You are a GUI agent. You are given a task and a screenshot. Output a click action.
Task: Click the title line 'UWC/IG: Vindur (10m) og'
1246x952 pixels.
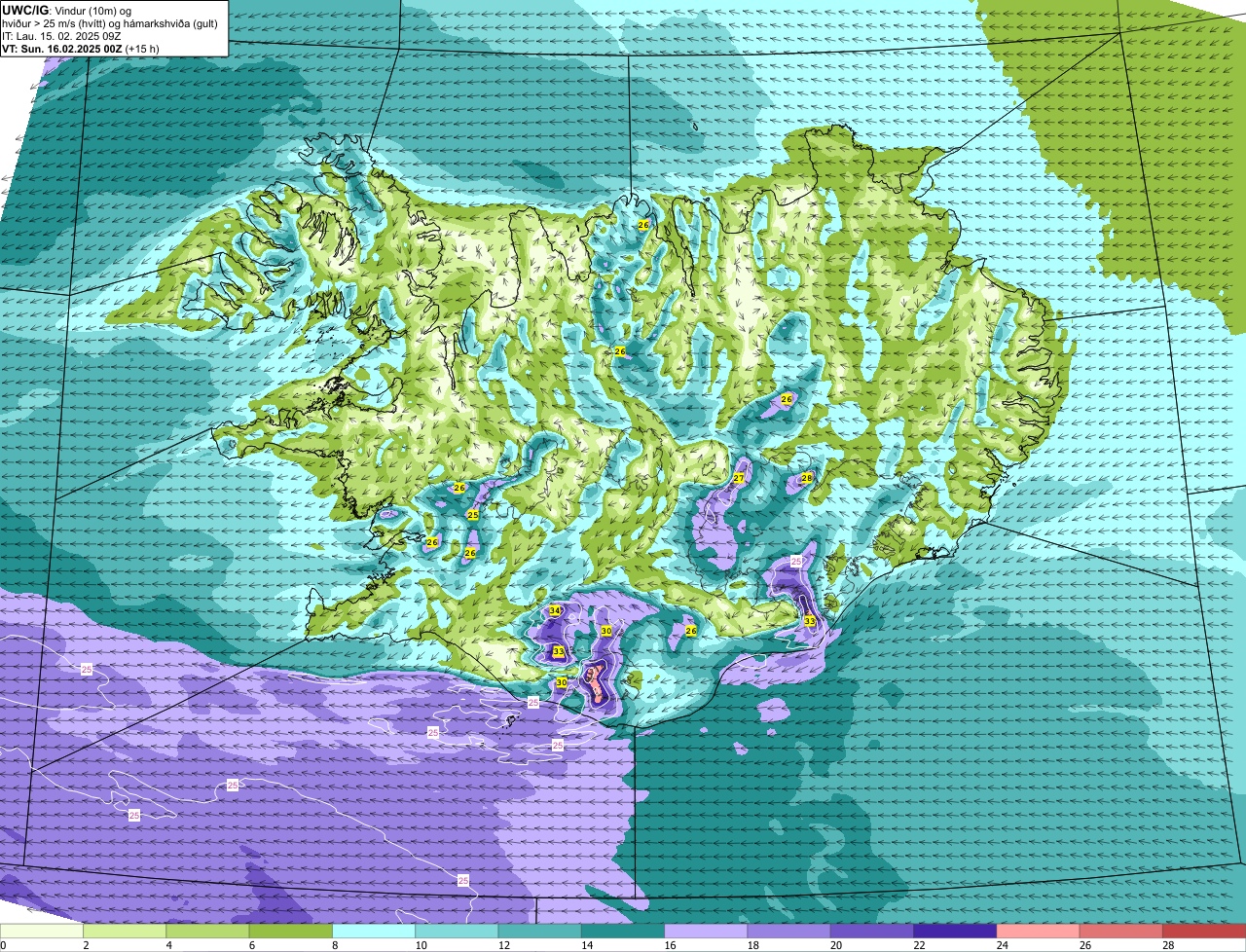[67, 11]
